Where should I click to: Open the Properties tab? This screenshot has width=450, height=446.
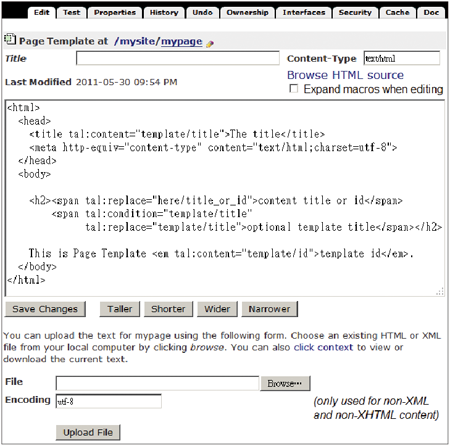(x=115, y=13)
